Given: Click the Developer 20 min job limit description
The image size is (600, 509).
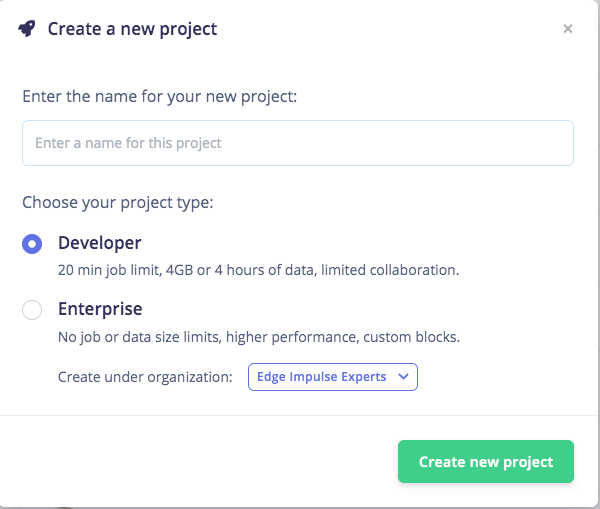Looking at the screenshot, I should [x=258, y=270].
